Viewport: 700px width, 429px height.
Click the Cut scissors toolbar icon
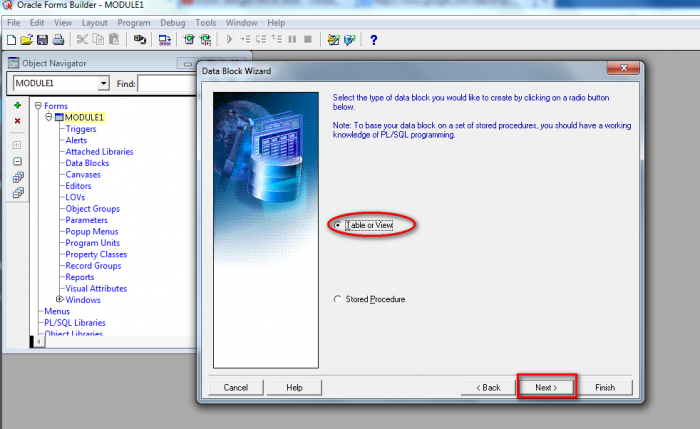[82, 40]
